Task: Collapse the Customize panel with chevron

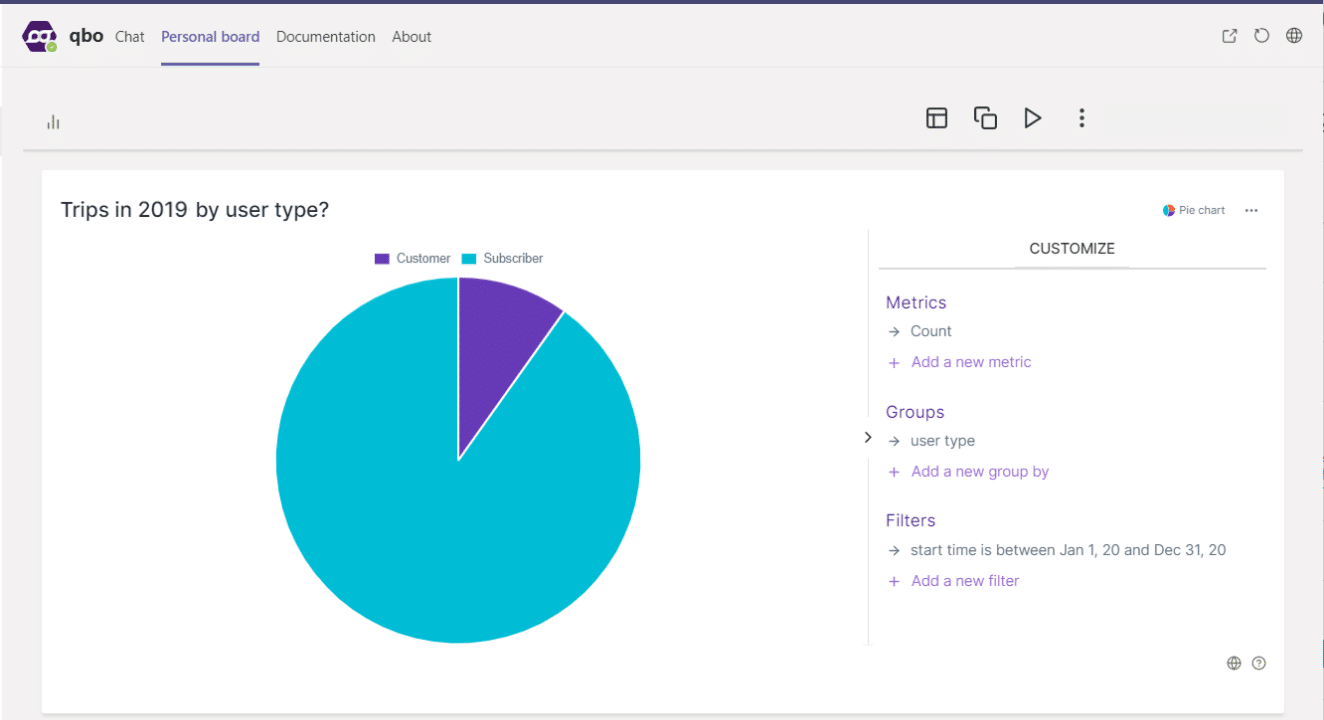Action: tap(867, 438)
